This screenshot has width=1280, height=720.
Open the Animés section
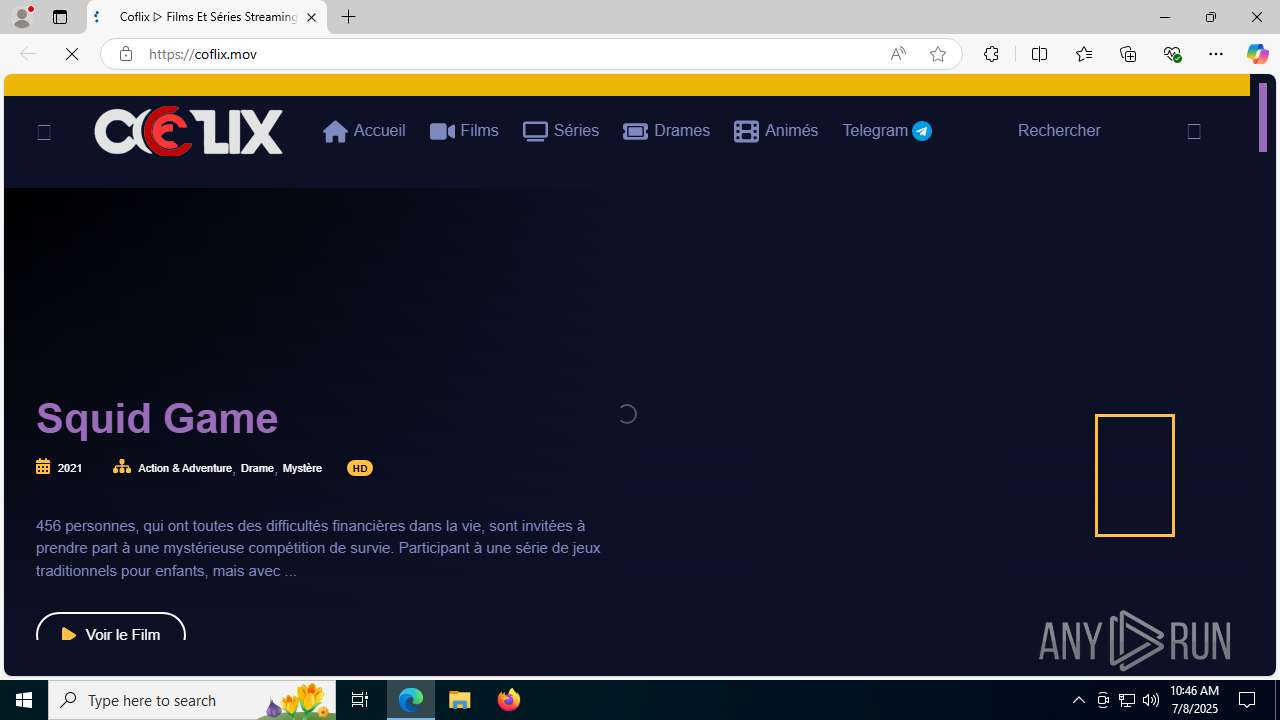776,131
